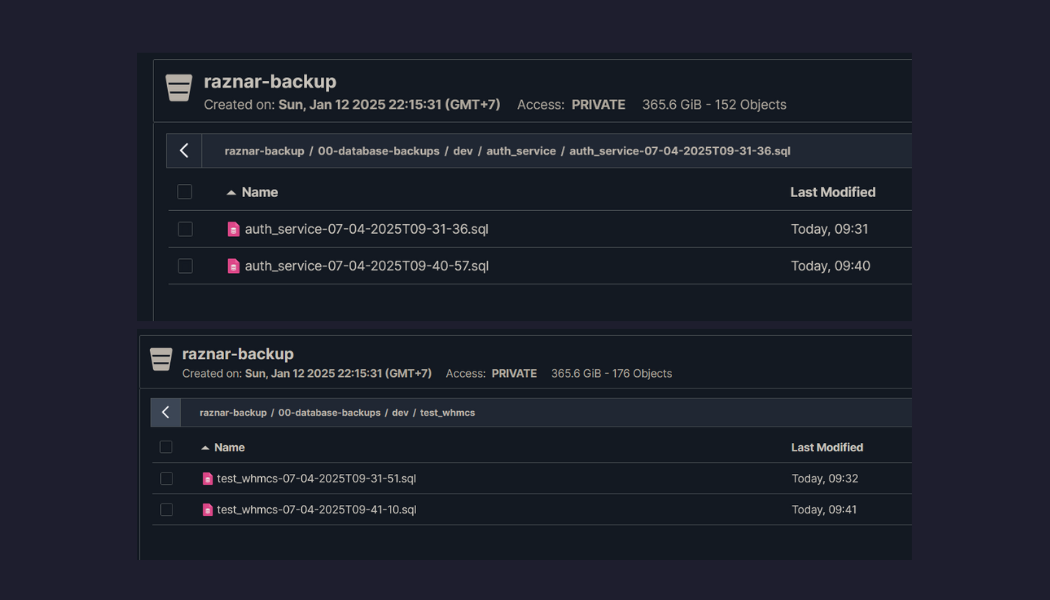Tick the checkbox for auth_service-07-04-2025T09-40-57.sql

[x=185, y=266]
